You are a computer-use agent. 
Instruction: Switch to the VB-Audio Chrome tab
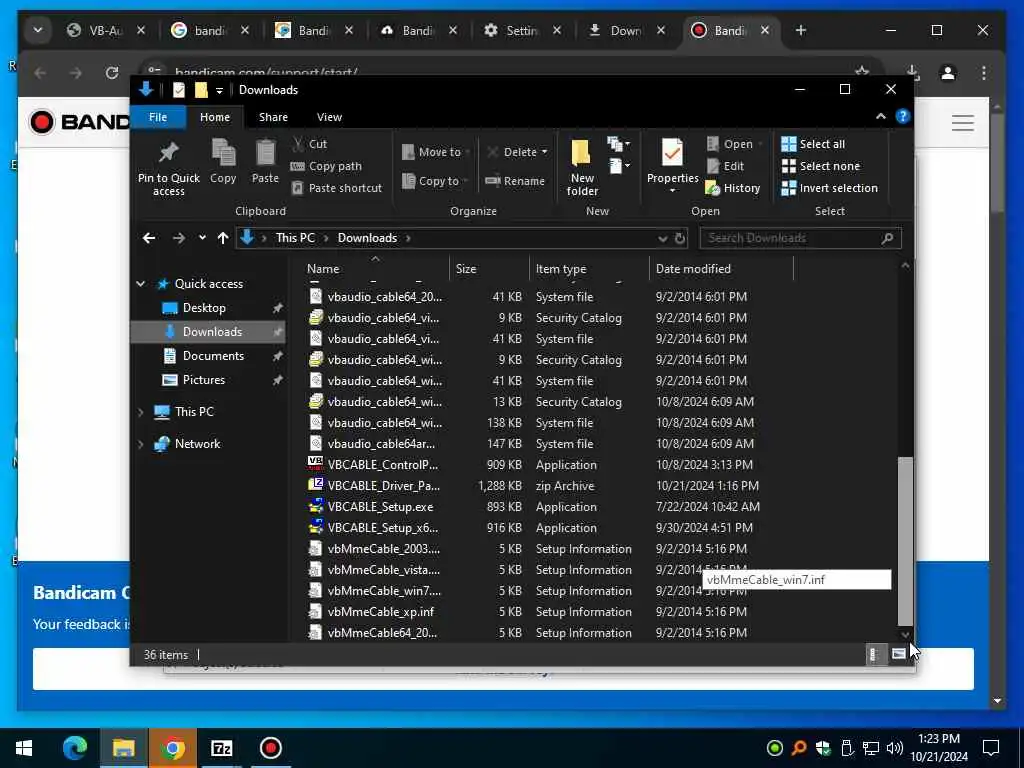point(106,31)
